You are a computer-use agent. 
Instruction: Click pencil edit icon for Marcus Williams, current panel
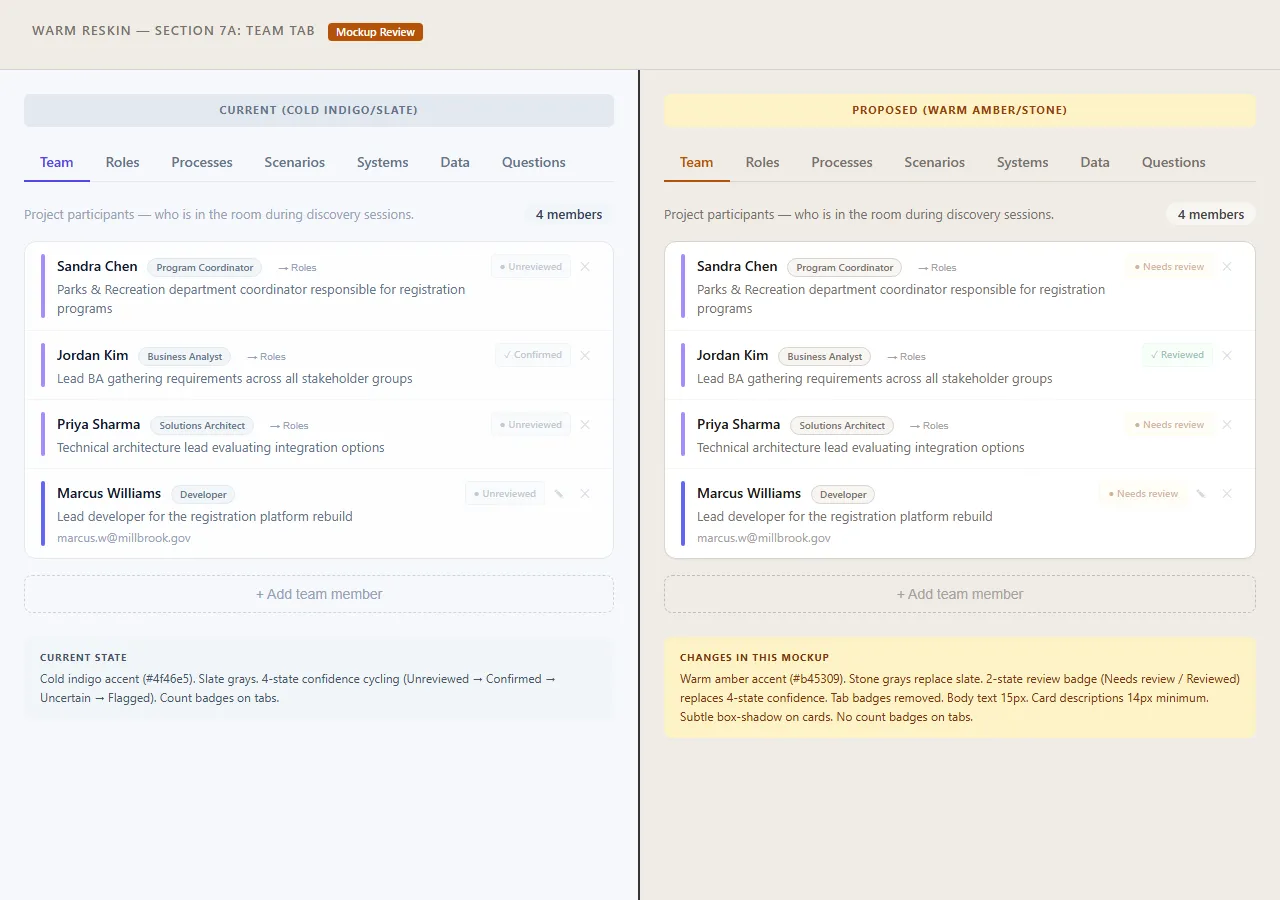click(x=559, y=494)
